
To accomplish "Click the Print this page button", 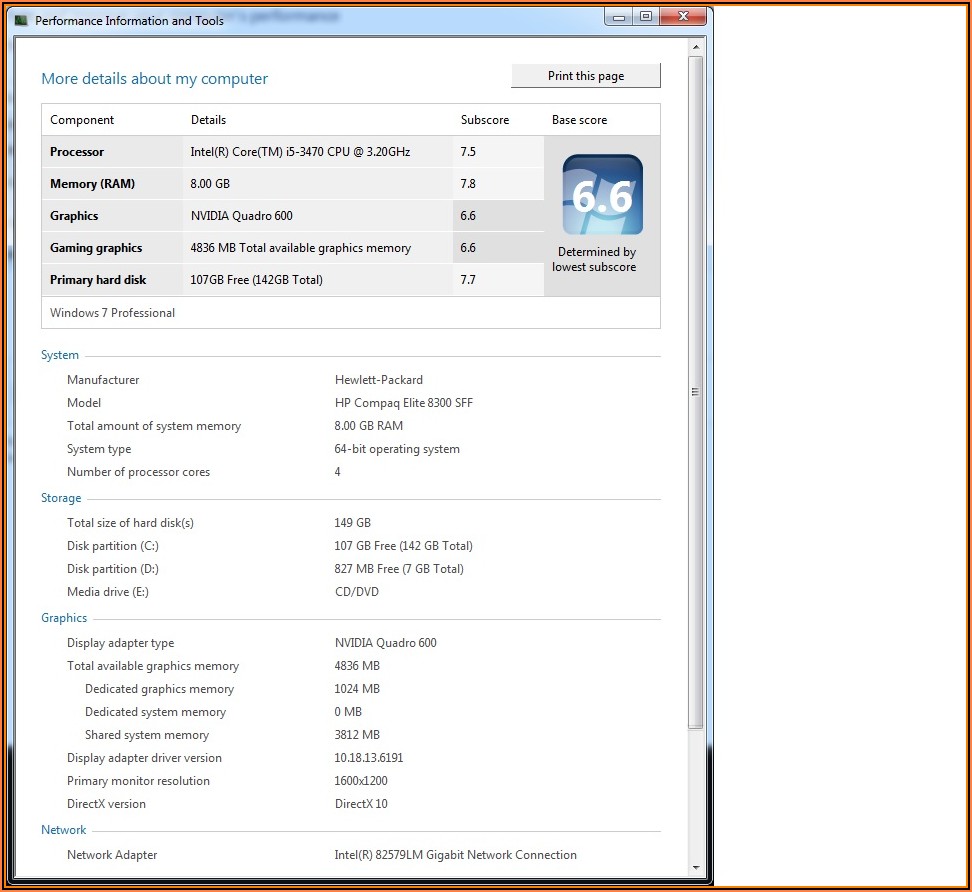I will (x=585, y=76).
